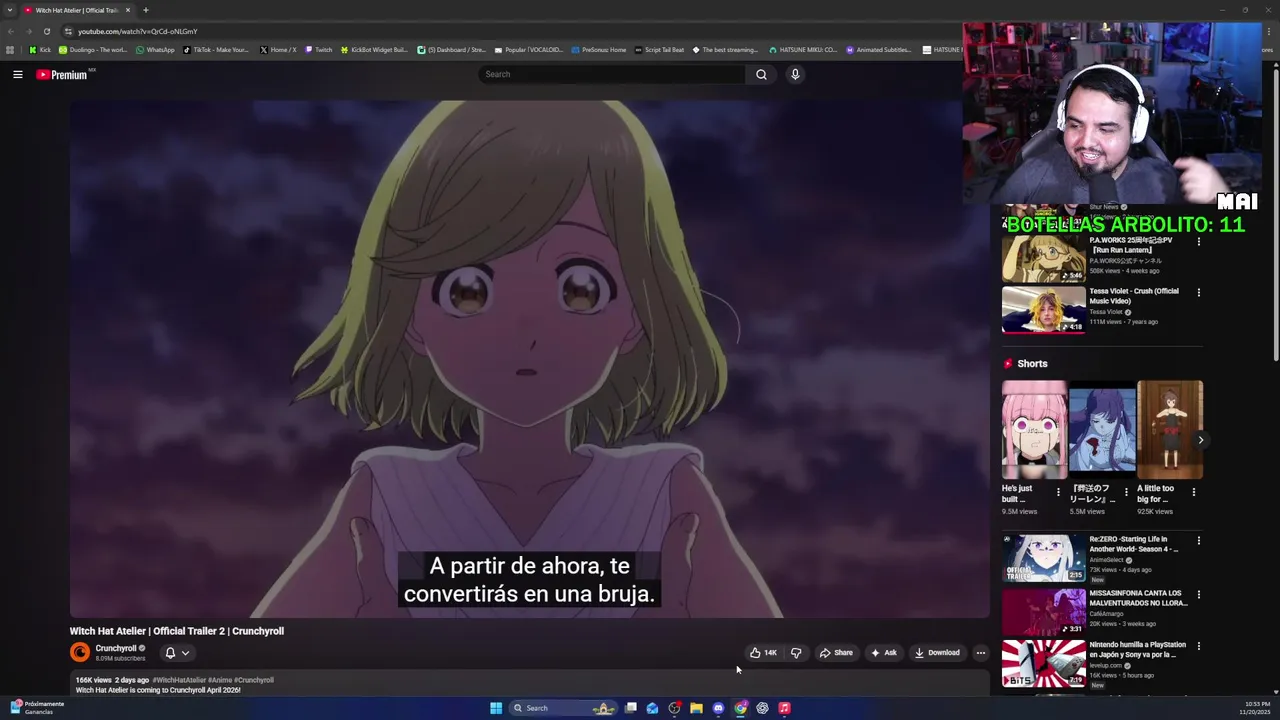Open Chrome from the taskbar
The image size is (1280, 720).
click(740, 708)
